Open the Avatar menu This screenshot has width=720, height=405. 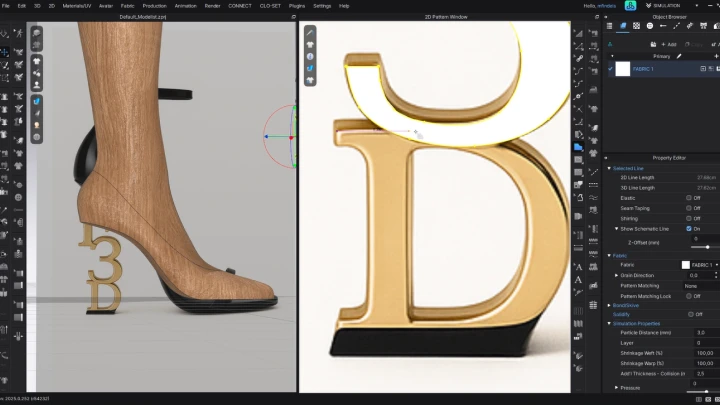106,6
